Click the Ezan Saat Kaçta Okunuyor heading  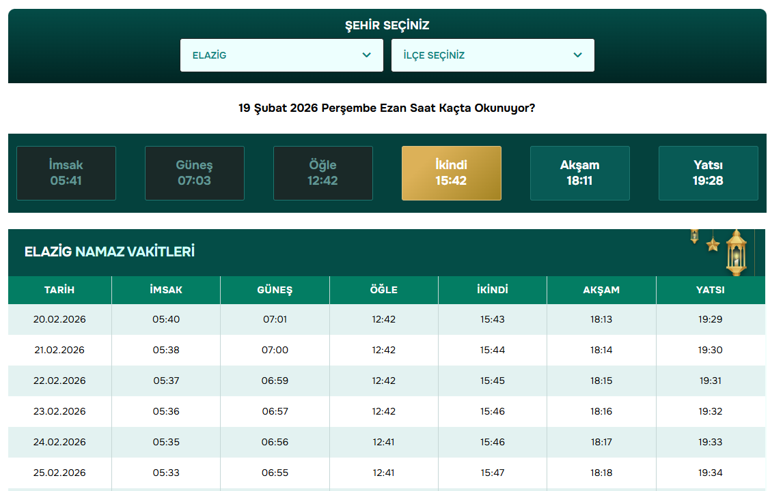tap(386, 108)
